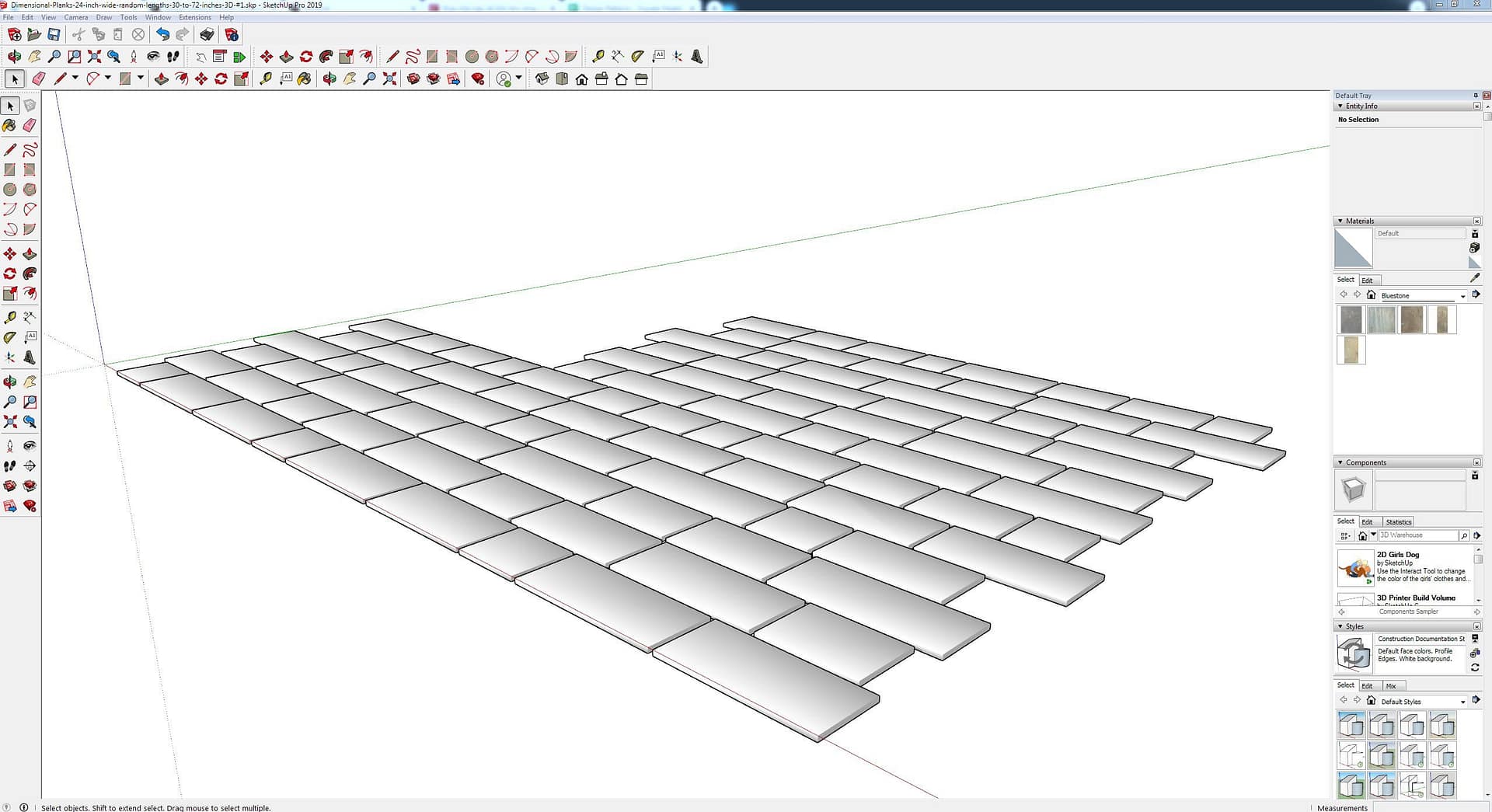The image size is (1492, 812).
Task: Click the Save icon in the top toolbar
Action: (x=54, y=34)
